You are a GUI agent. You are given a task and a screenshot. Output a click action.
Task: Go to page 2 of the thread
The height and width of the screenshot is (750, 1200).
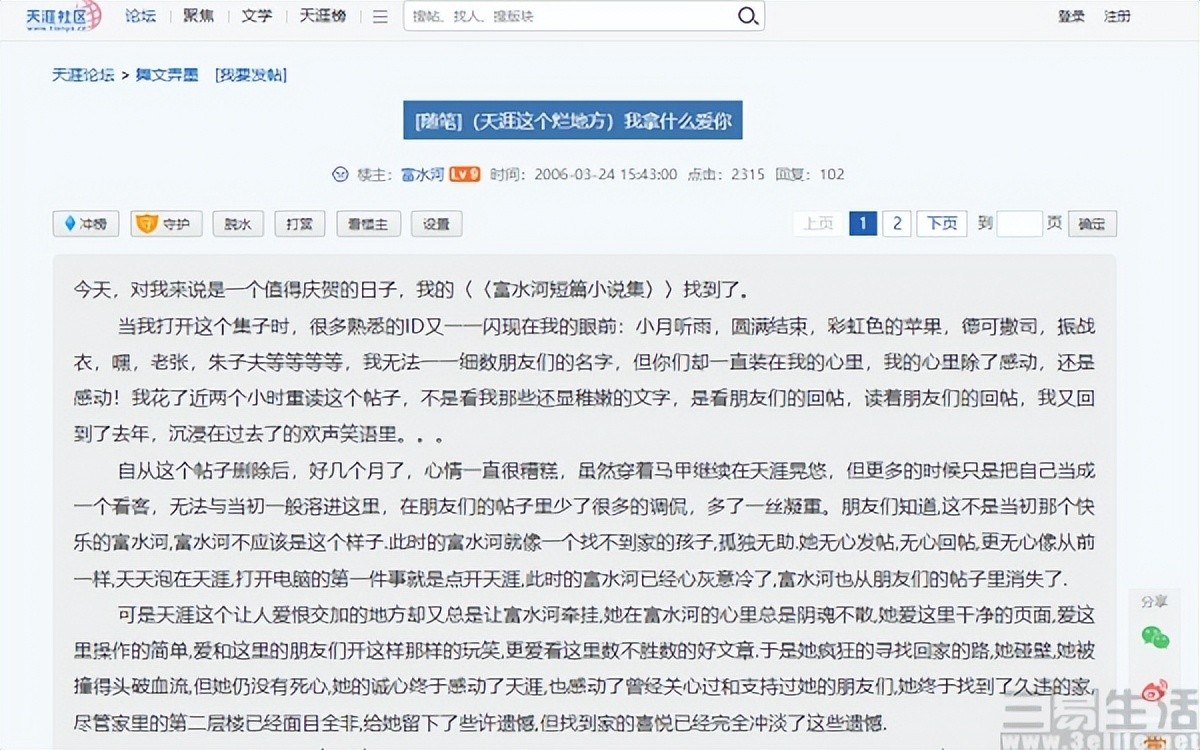896,224
